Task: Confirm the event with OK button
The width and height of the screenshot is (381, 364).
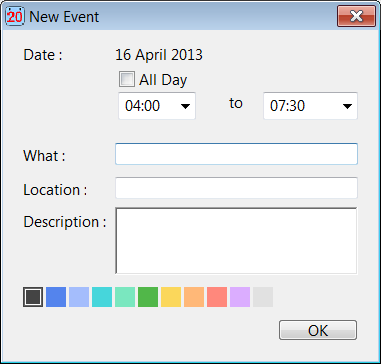Action: click(x=318, y=330)
